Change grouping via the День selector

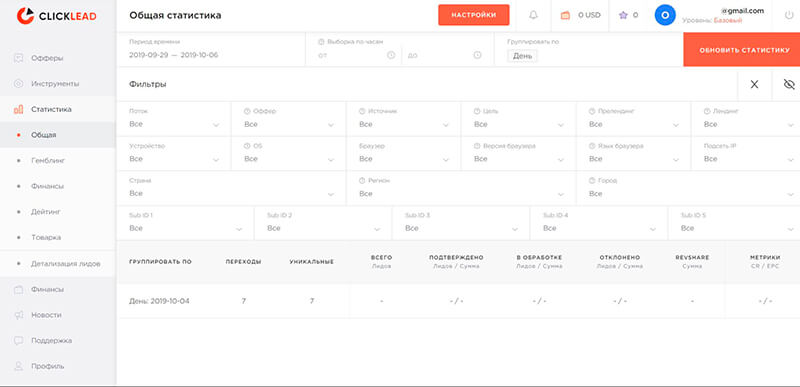click(522, 56)
